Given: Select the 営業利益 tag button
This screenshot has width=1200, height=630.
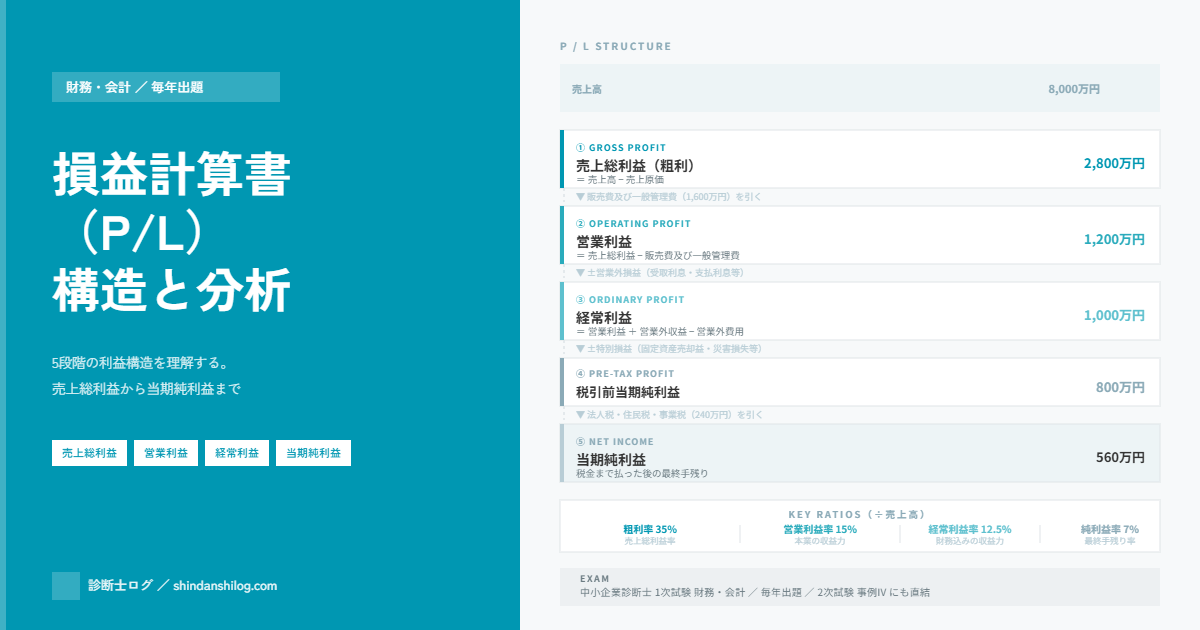Looking at the screenshot, I should click(166, 453).
